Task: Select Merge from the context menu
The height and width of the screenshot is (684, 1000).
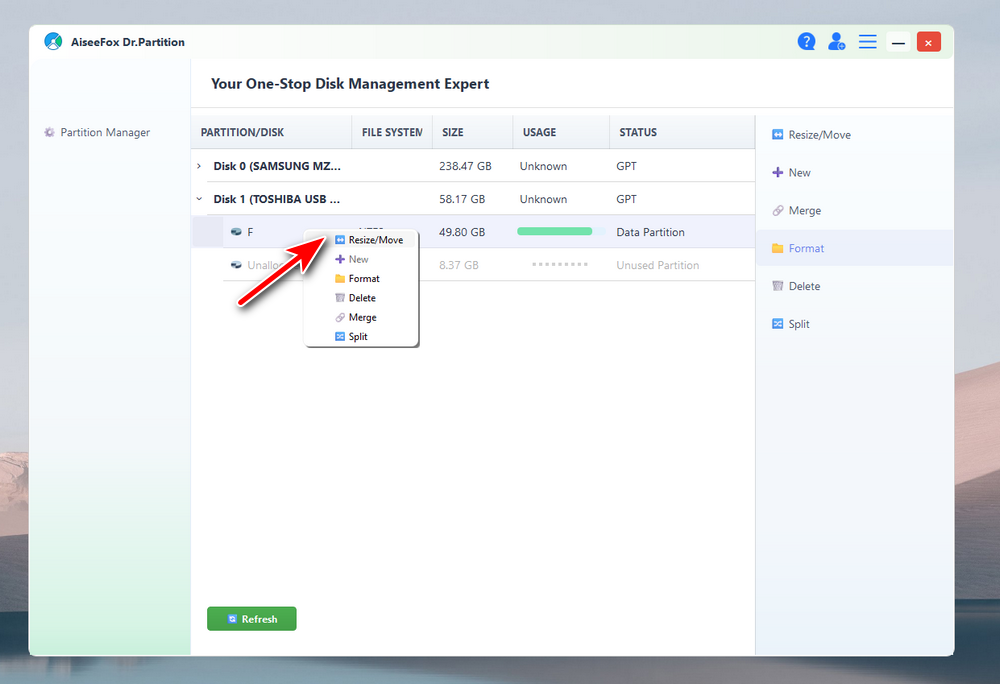Action: click(362, 317)
